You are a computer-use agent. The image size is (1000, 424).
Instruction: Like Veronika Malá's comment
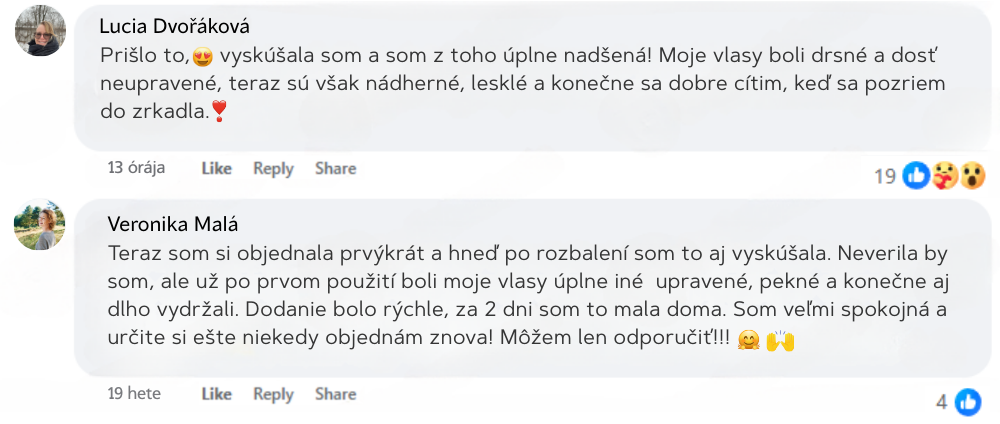pyautogui.click(x=216, y=394)
